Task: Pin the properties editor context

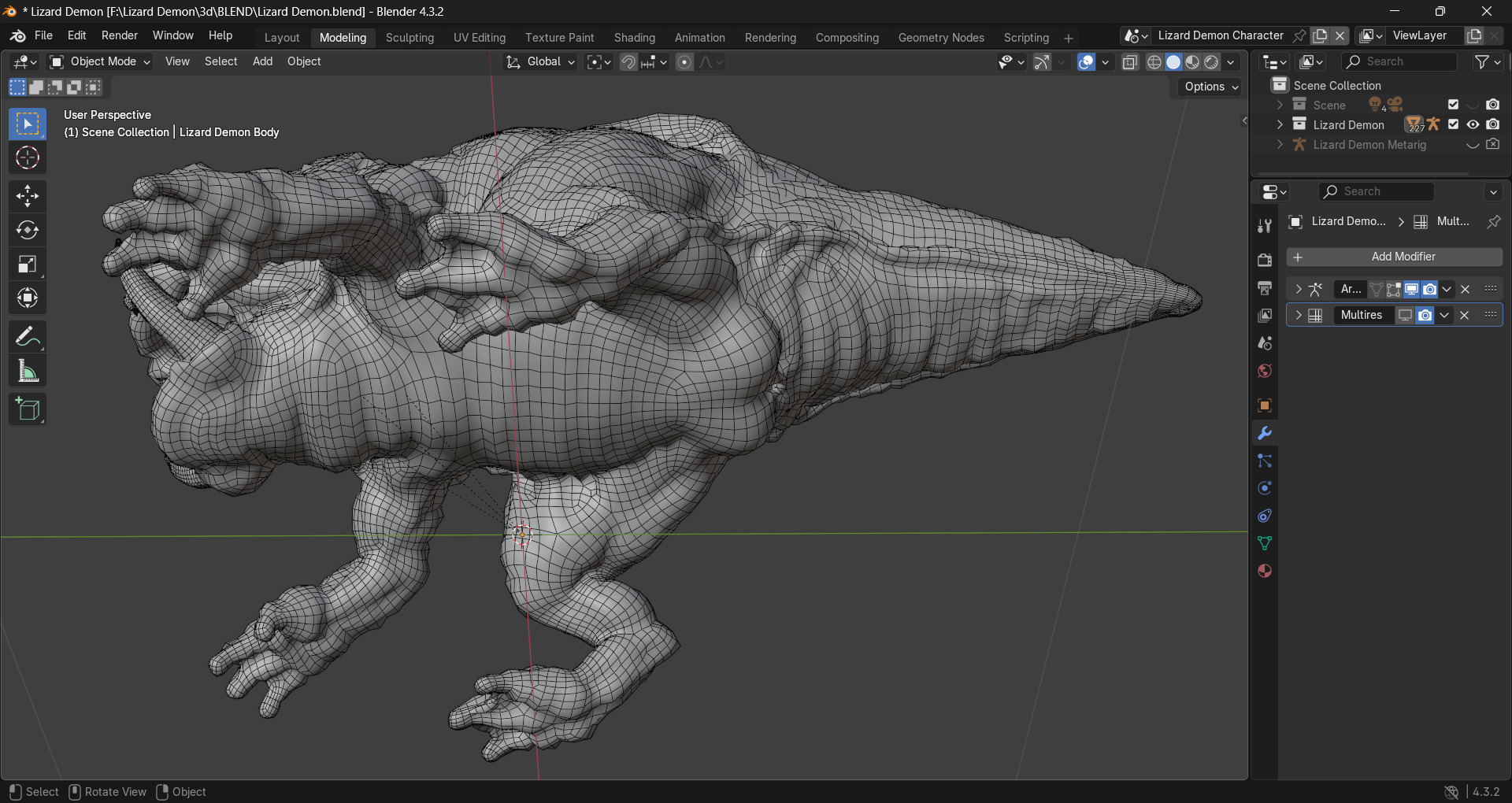Action: point(1493,222)
